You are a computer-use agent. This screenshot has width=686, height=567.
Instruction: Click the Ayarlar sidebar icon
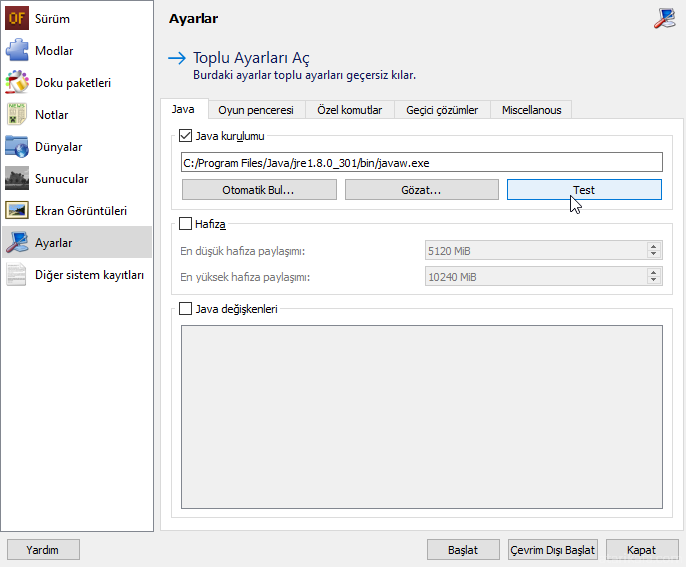pos(17,242)
